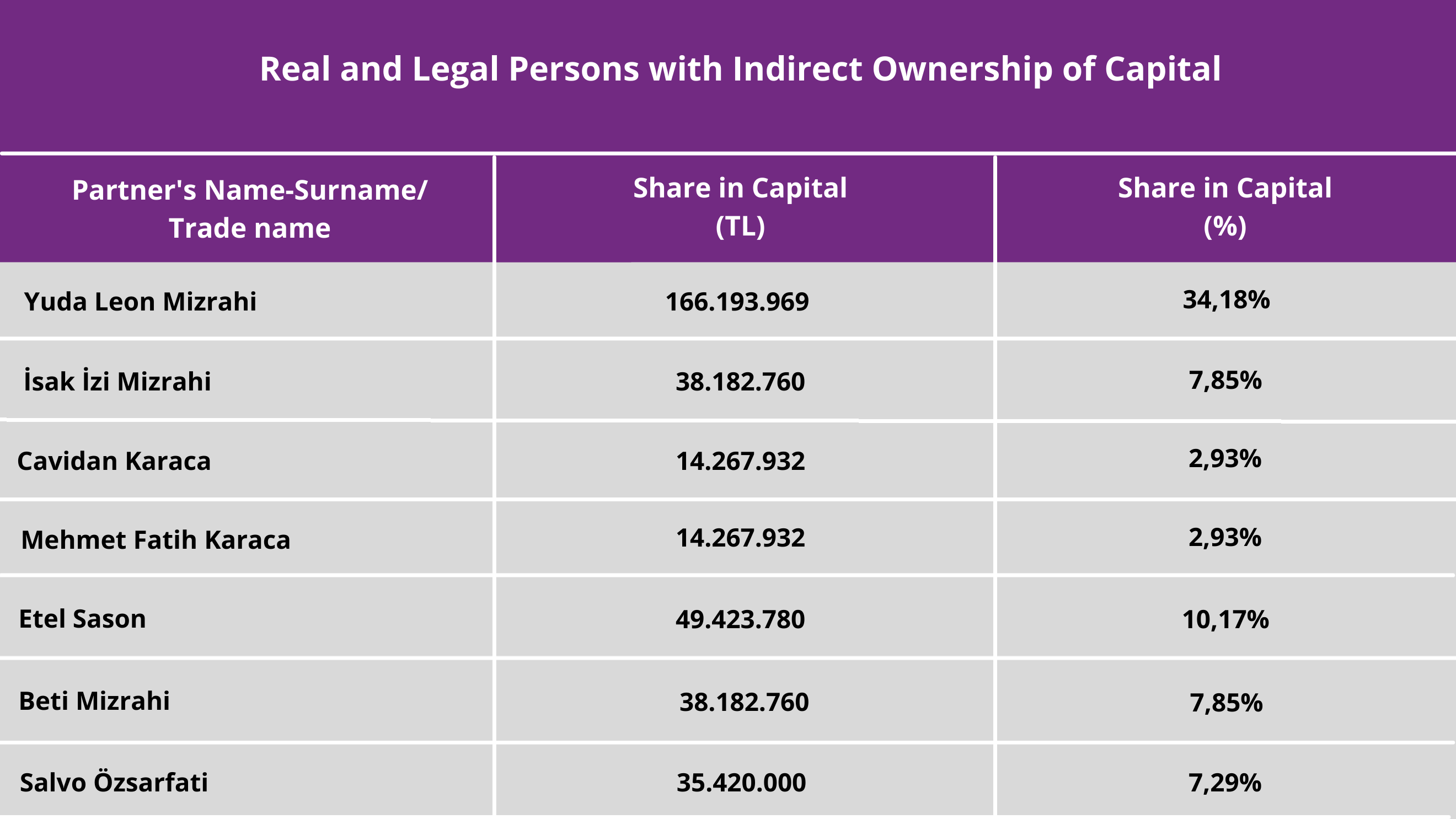Click the Cavidan Karaca name cell
The width and height of the screenshot is (1456, 819).
(x=114, y=461)
